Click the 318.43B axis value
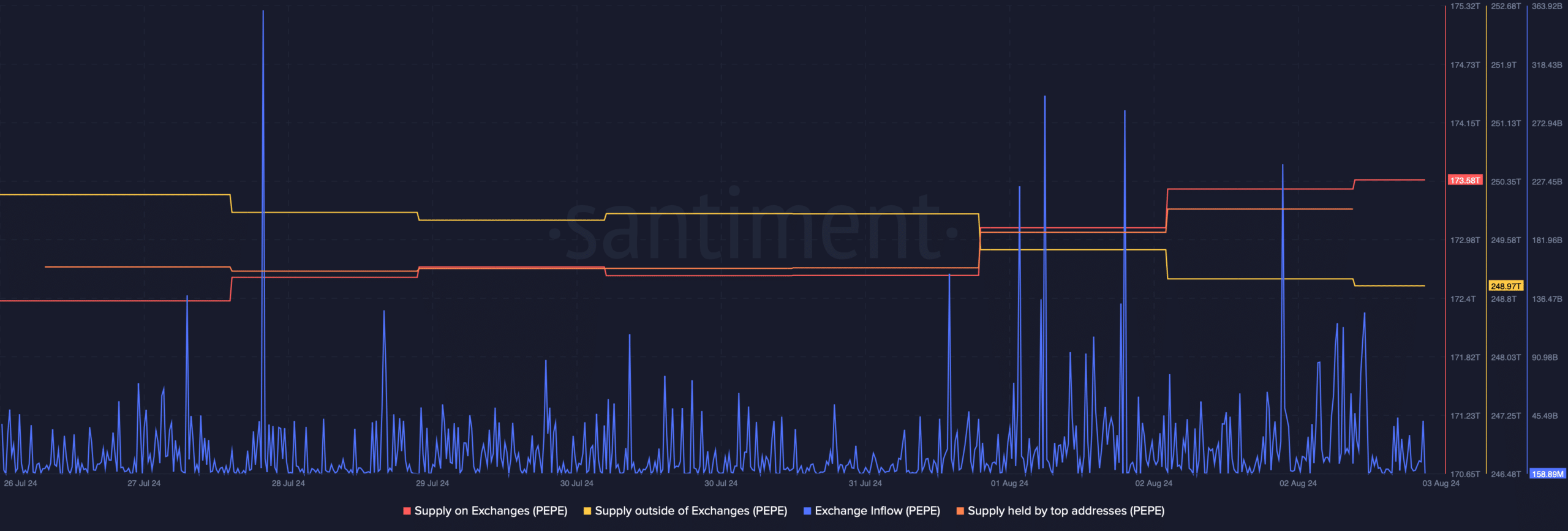The width and height of the screenshot is (1568, 531). [1547, 65]
